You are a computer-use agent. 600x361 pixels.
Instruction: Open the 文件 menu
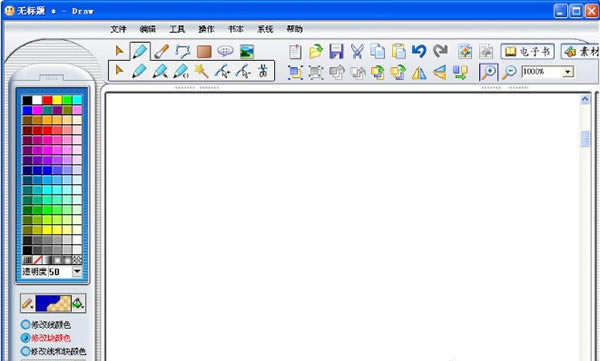tap(118, 29)
